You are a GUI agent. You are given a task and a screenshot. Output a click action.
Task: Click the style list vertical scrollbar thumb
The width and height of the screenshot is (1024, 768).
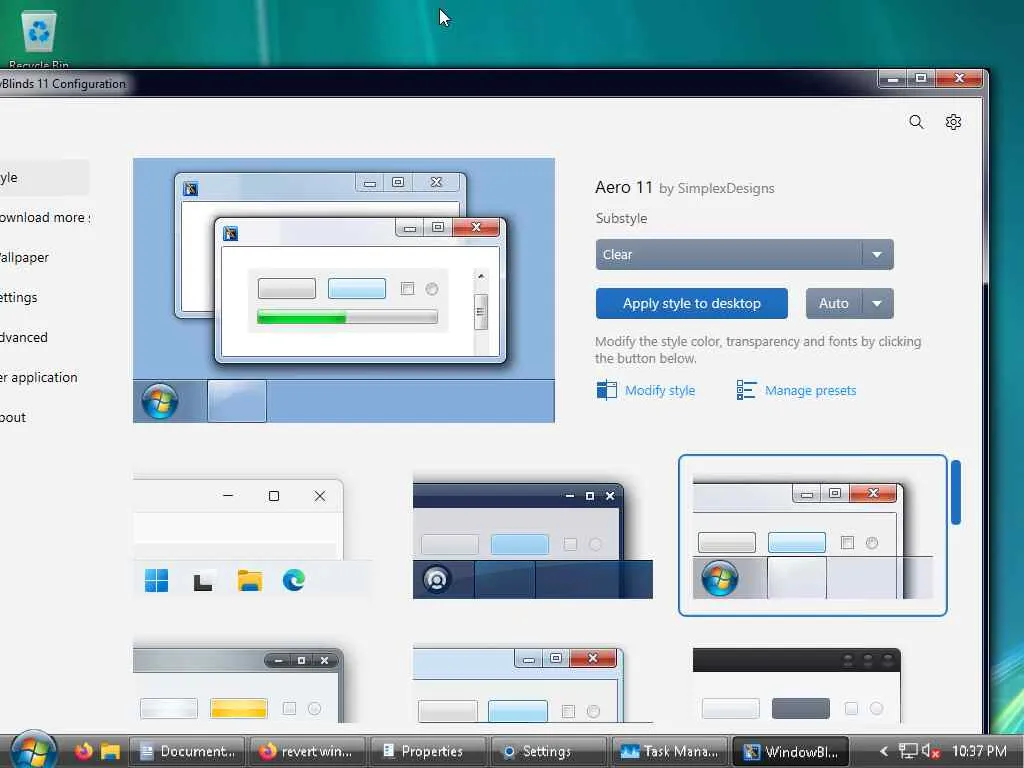tap(955, 492)
